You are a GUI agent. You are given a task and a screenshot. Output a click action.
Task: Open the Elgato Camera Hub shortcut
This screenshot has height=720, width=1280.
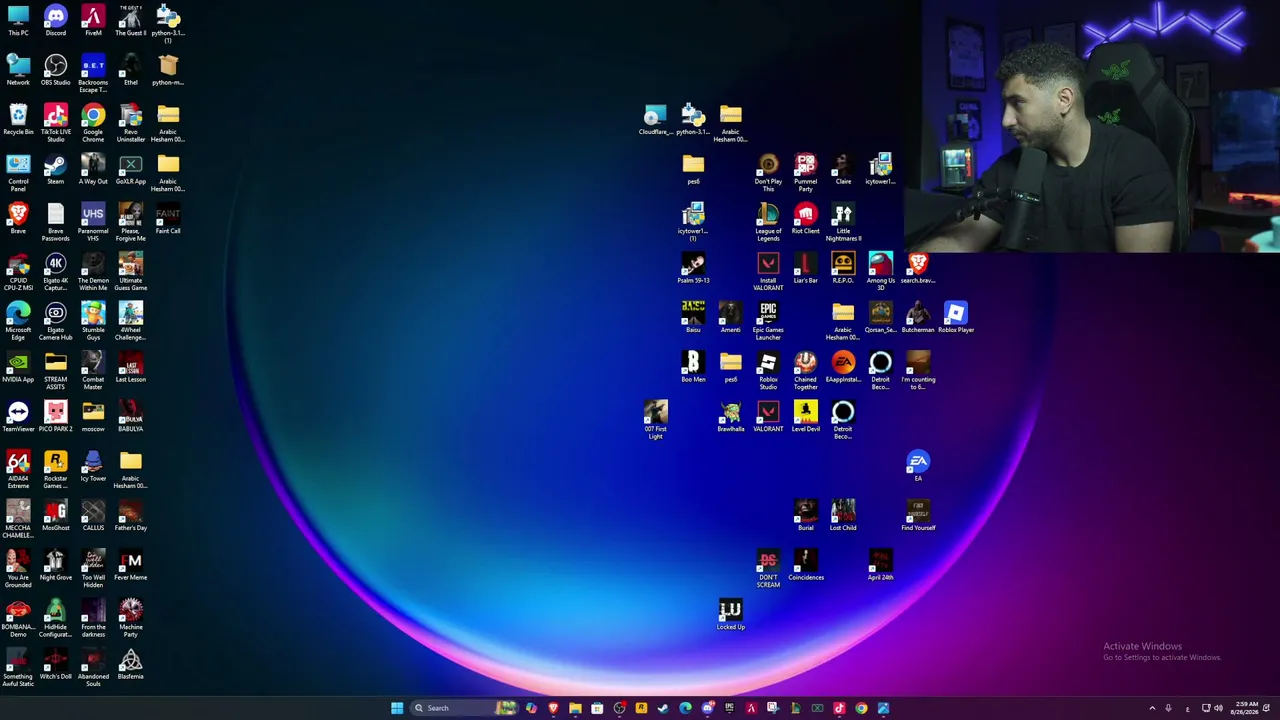(x=55, y=322)
